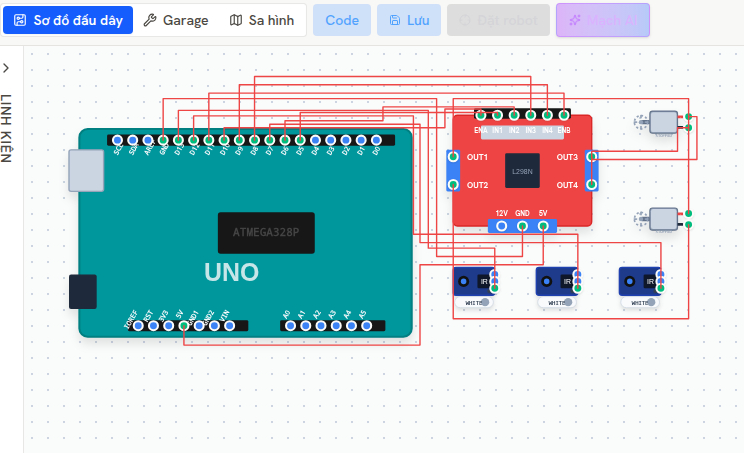
Task: Select the SCL pin on the UNO
Action: coord(118,140)
